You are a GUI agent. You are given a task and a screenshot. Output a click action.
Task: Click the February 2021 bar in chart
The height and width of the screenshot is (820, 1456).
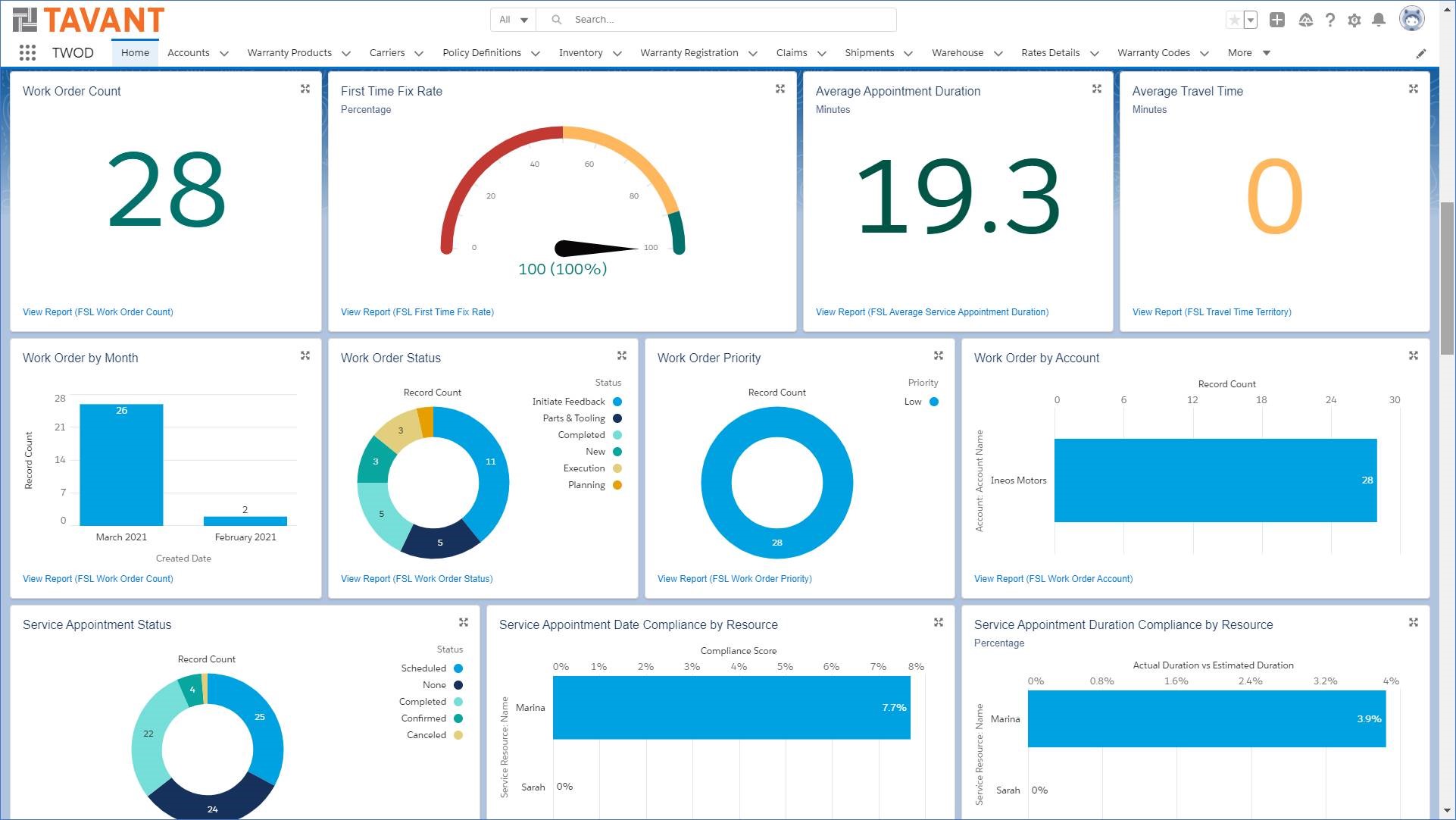245,521
